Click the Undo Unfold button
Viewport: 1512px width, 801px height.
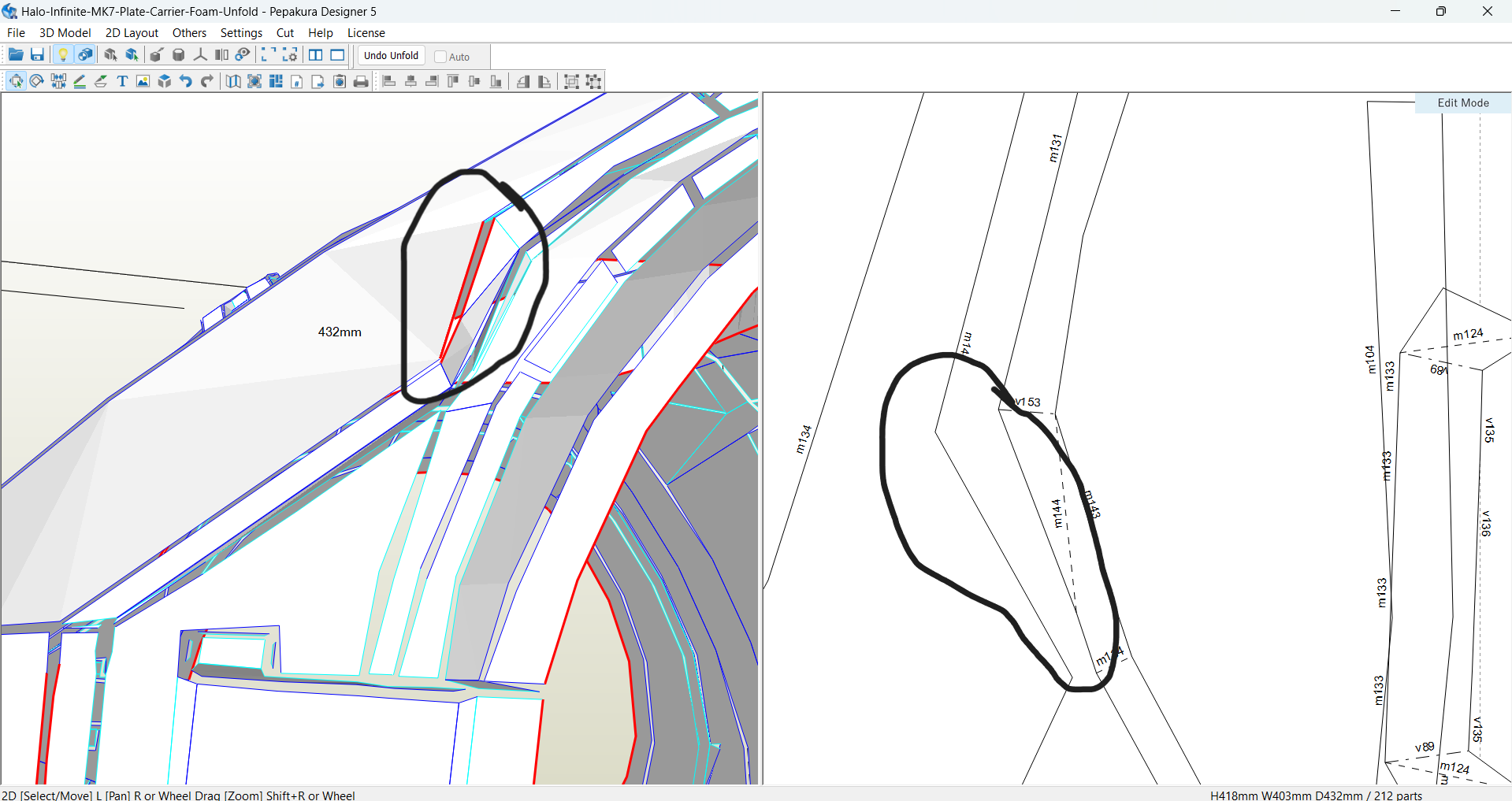pos(392,55)
